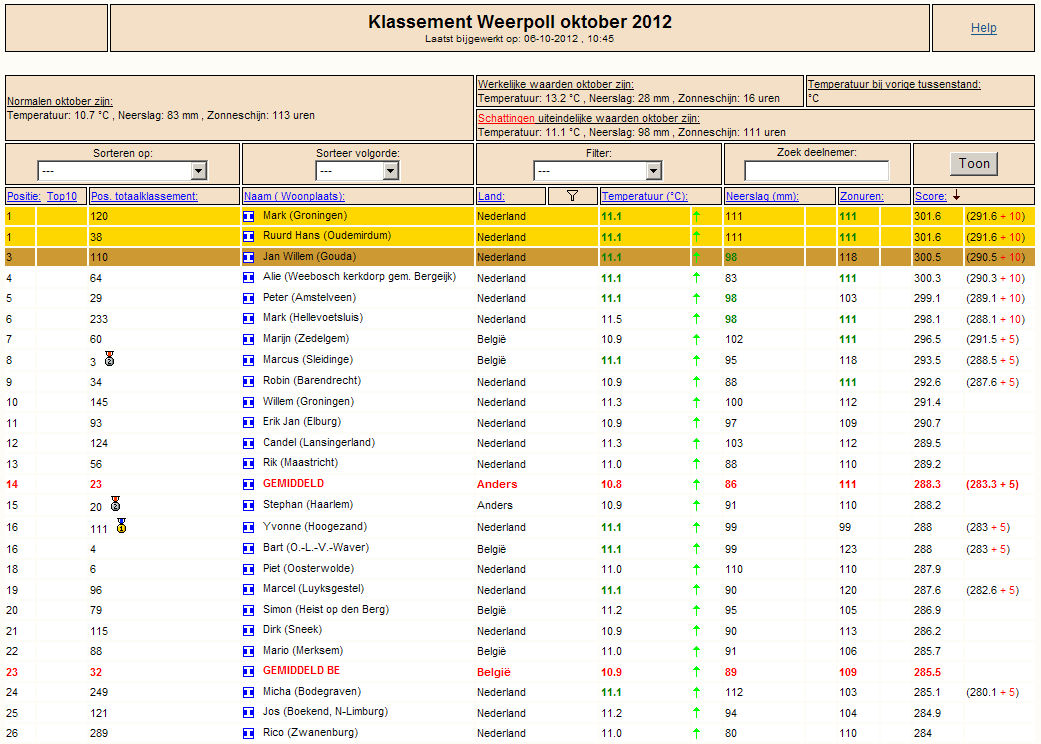Click the green up arrow in Peter (Amstelveen) row
This screenshot has height=744, width=1041.
click(x=696, y=298)
